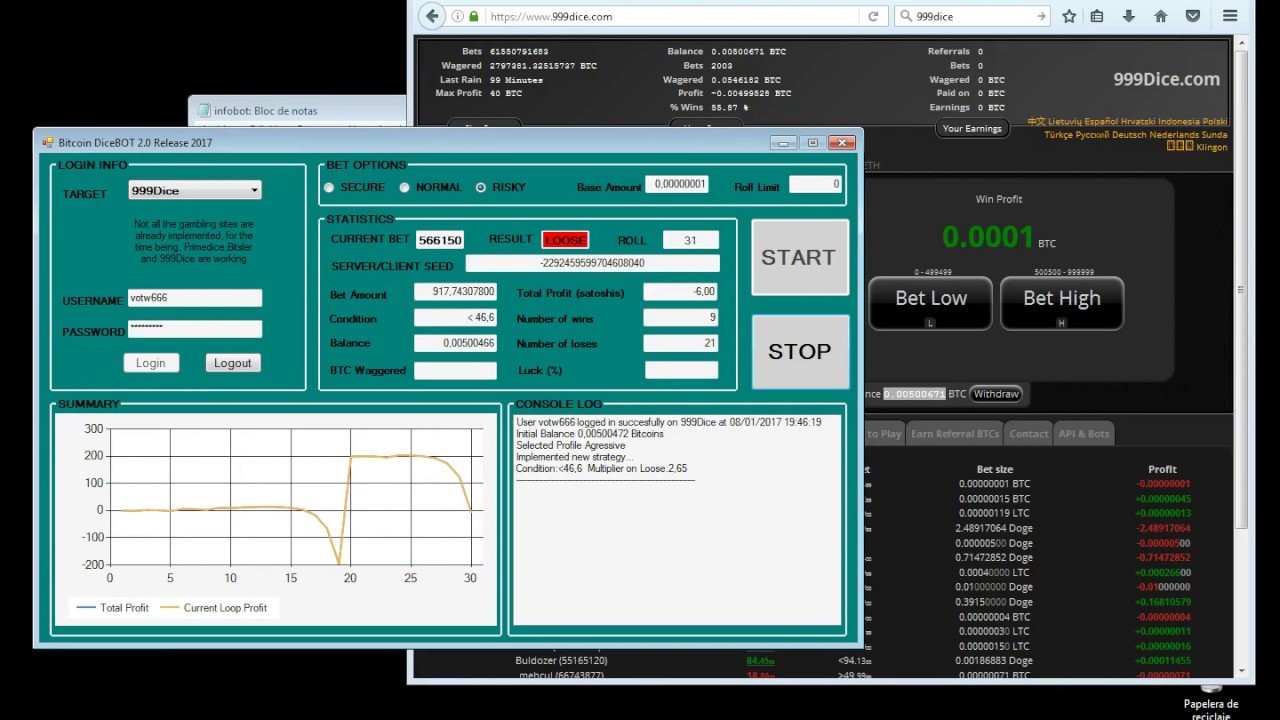Click the Buldozer (55165120) user row

[x=561, y=661]
